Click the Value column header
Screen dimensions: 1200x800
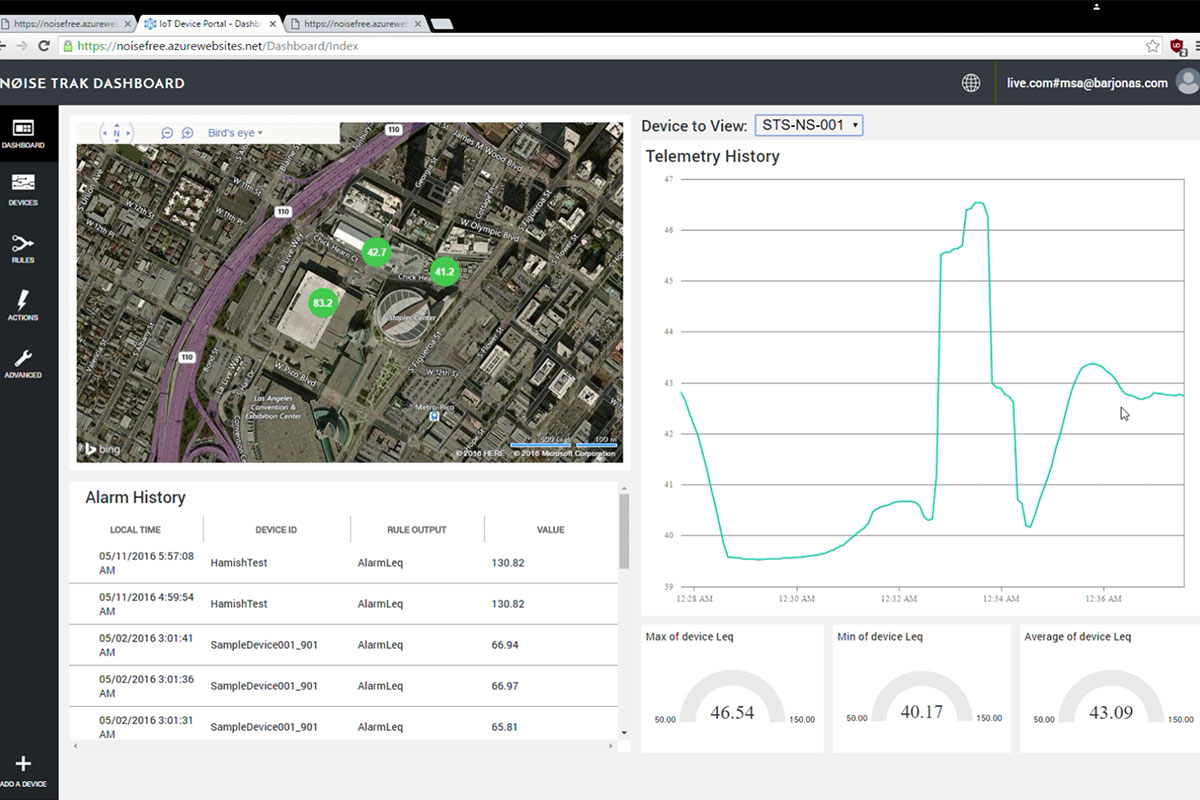click(551, 530)
